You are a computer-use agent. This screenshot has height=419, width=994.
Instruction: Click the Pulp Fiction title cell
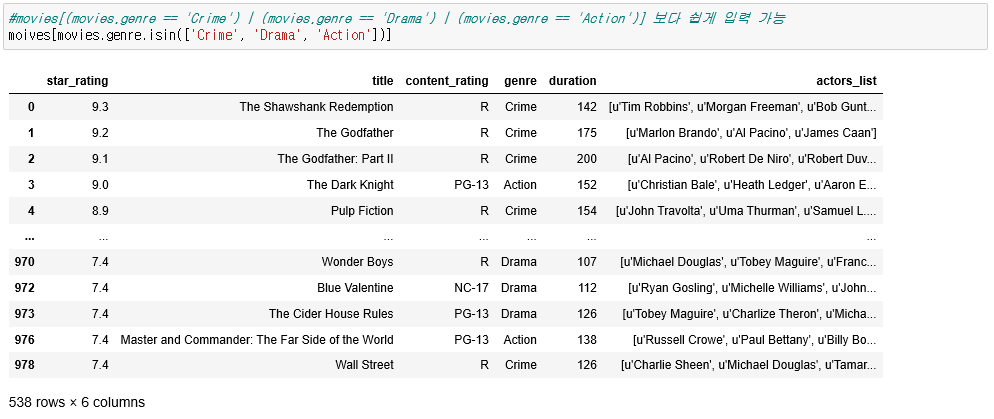(x=362, y=211)
